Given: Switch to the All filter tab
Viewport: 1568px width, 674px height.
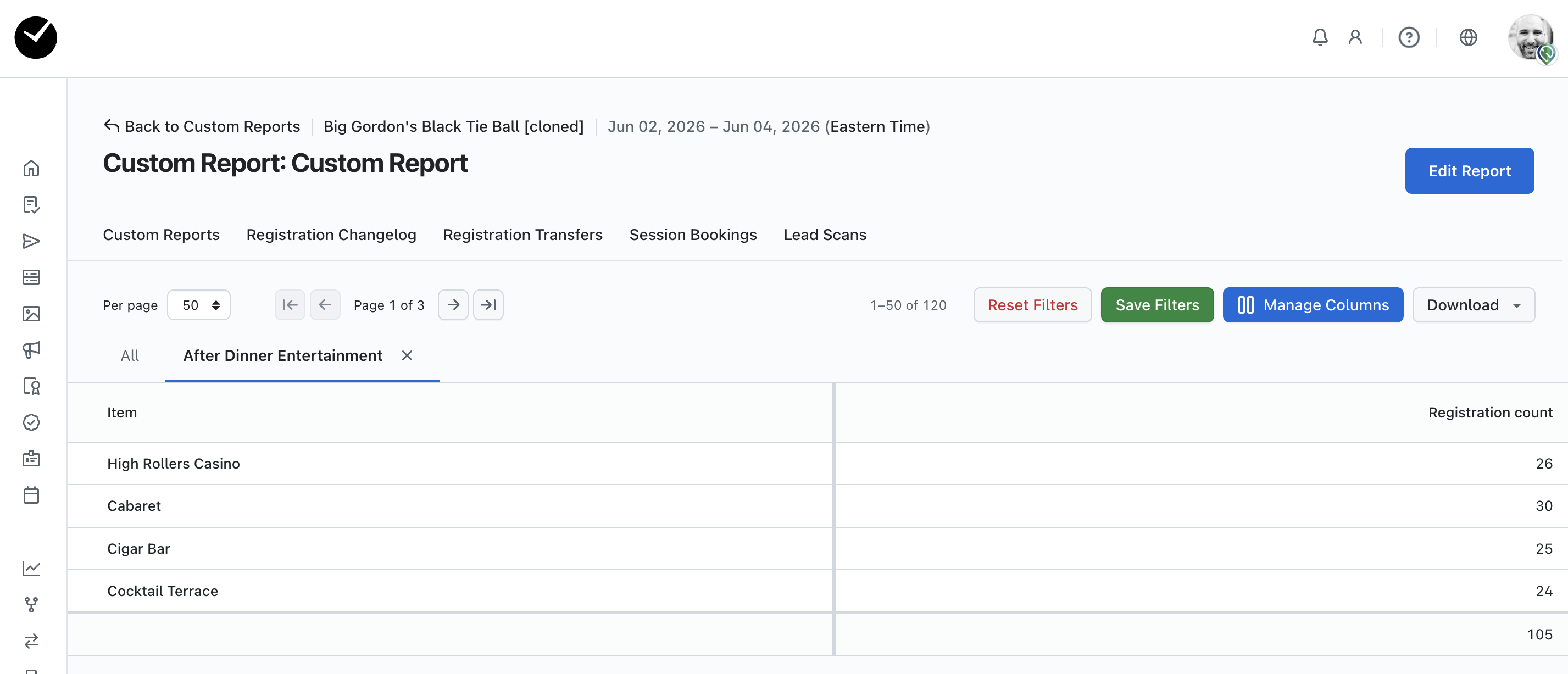Looking at the screenshot, I should (130, 355).
